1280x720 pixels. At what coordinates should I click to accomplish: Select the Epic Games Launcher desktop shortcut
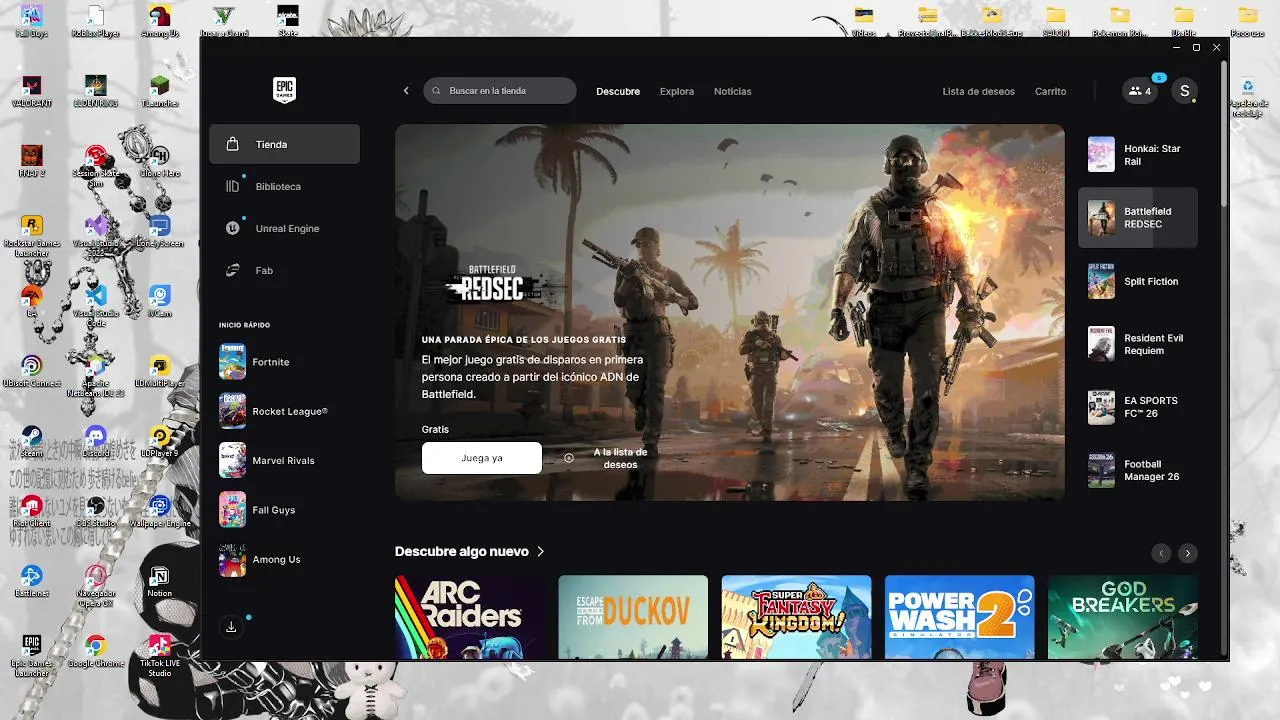[31, 654]
